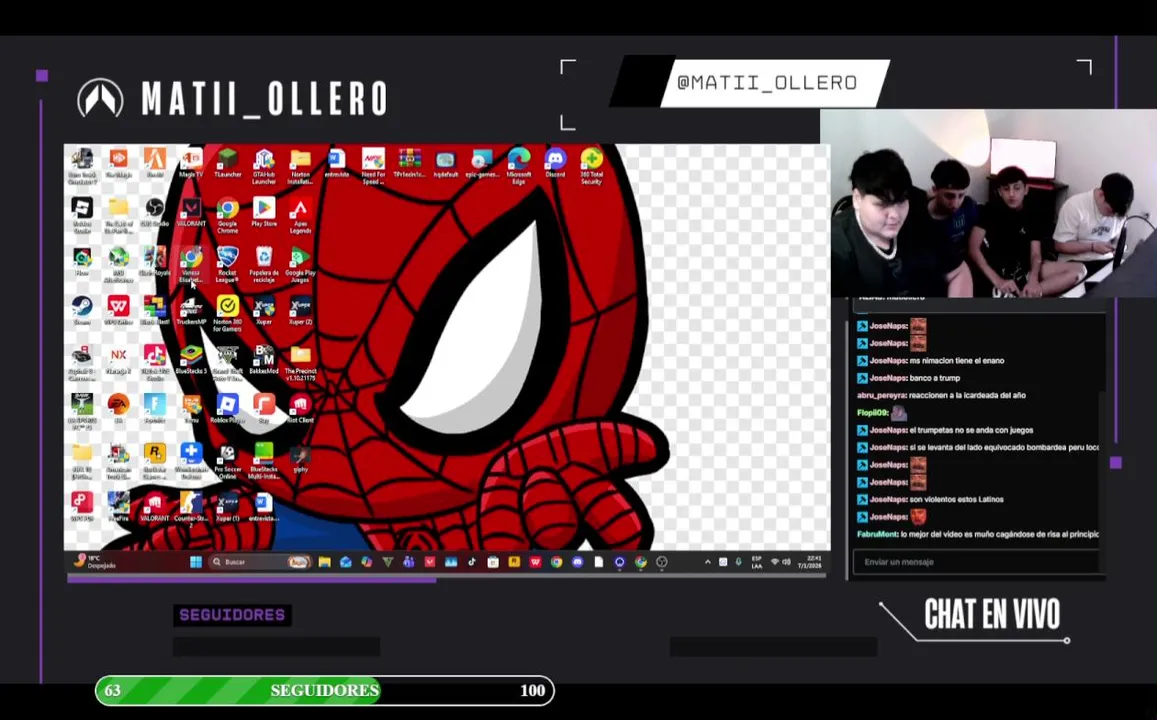The width and height of the screenshot is (1157, 720).
Task: Open the Need For Speed shortcut
Action: (x=373, y=166)
